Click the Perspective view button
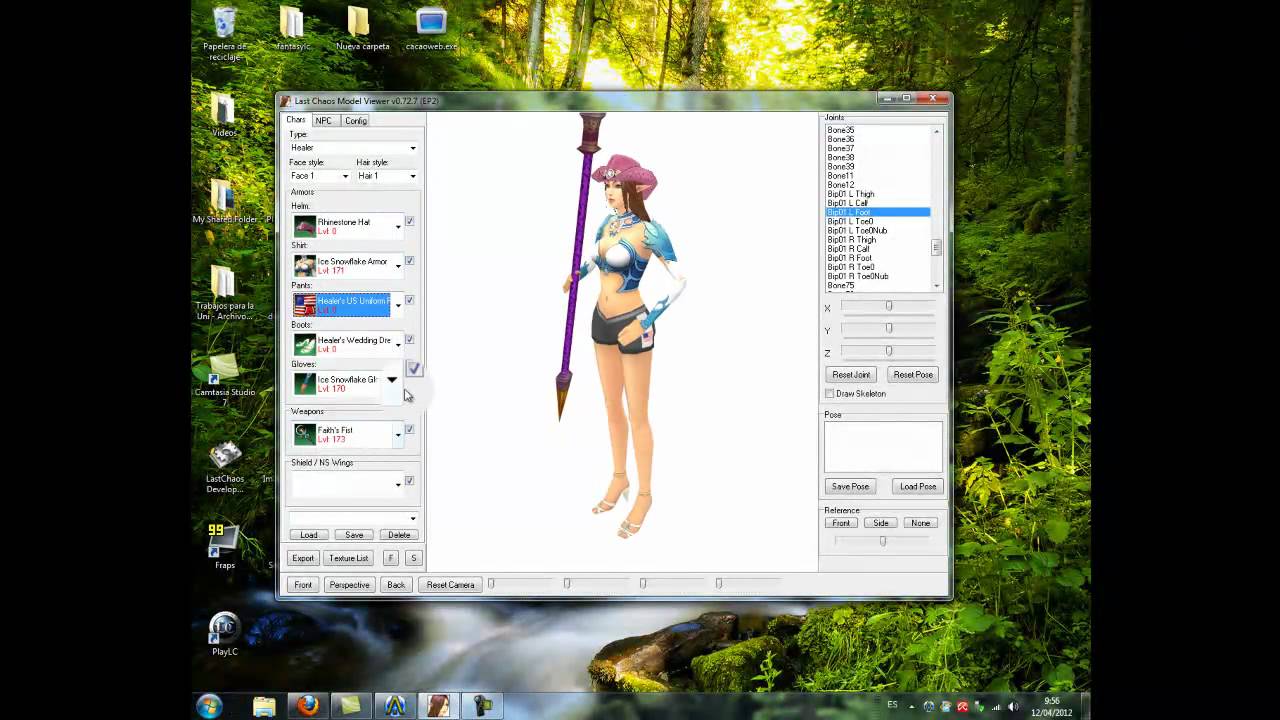The image size is (1280, 720). pyautogui.click(x=349, y=585)
